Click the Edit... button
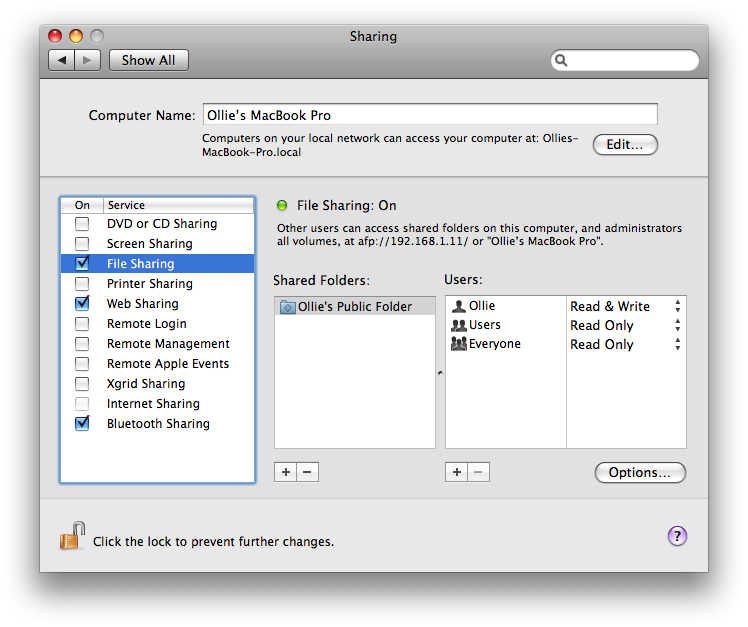 click(625, 145)
